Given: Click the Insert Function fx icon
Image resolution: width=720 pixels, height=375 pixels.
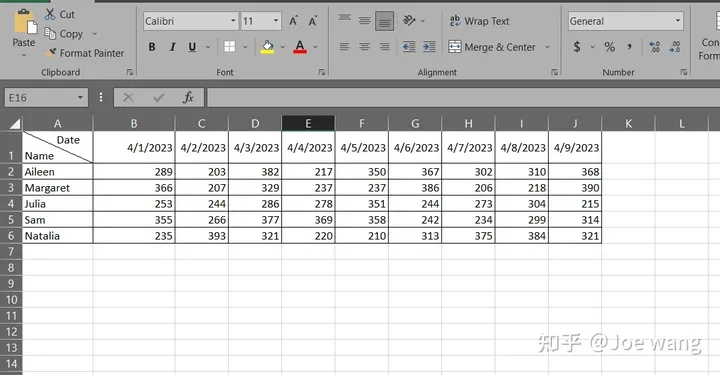Looking at the screenshot, I should click(188, 97).
